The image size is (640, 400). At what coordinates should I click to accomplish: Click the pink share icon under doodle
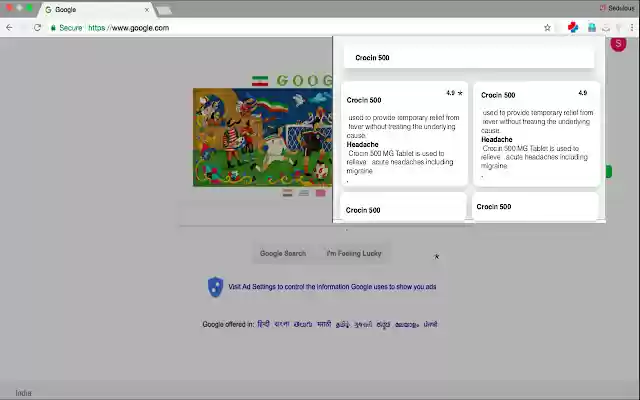[320, 193]
